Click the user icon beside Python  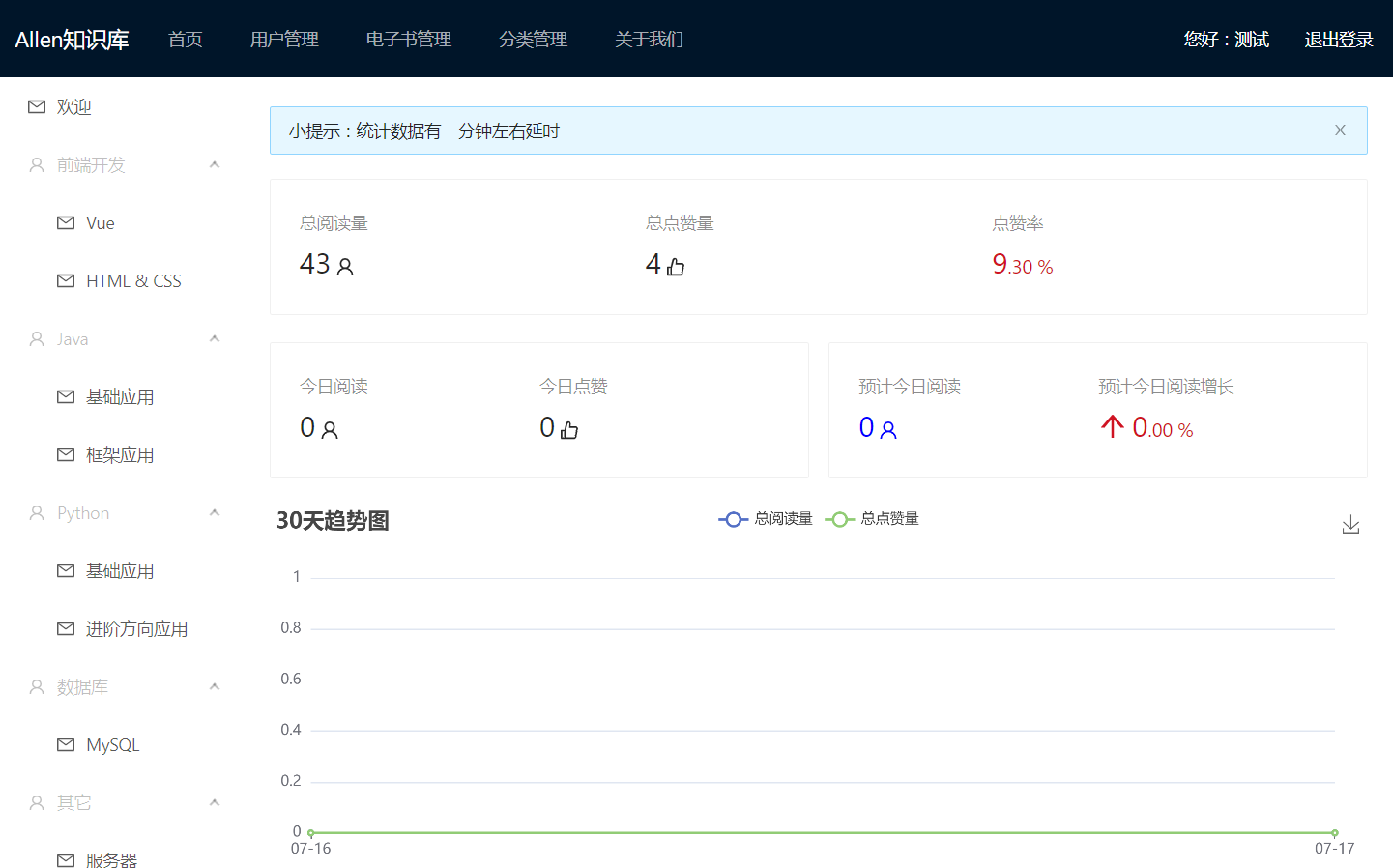(x=37, y=513)
